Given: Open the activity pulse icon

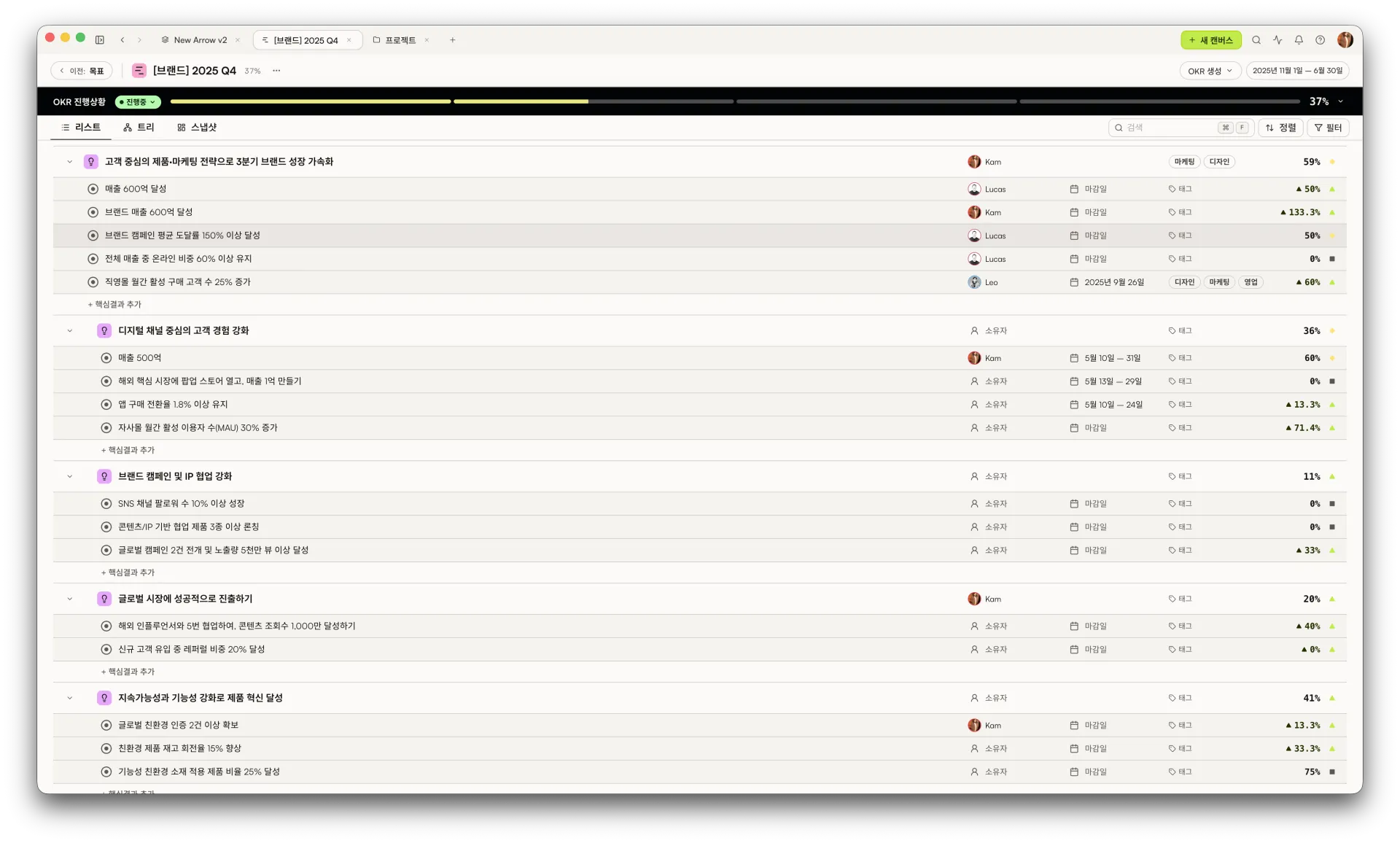Looking at the screenshot, I should [x=1277, y=40].
